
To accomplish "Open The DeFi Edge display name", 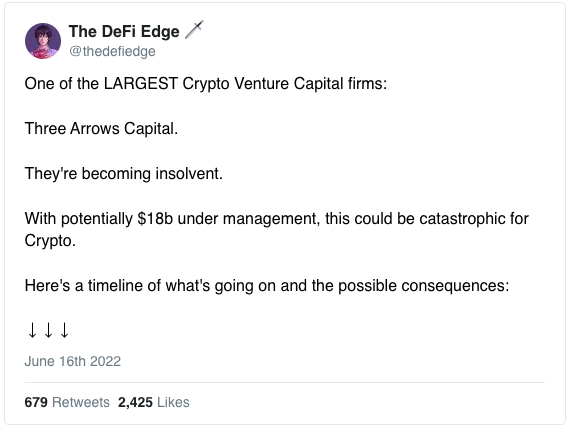I will point(124,31).
